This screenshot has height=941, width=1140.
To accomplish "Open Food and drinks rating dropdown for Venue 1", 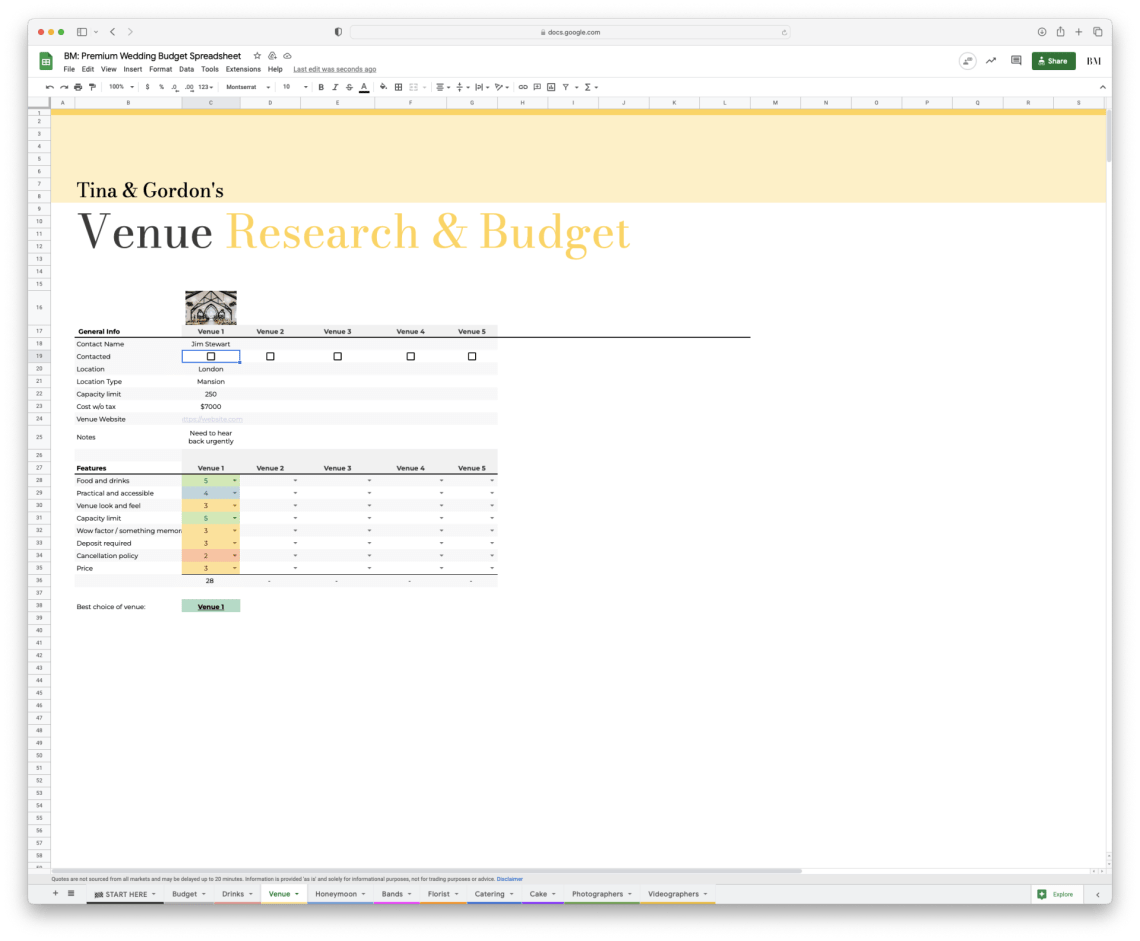I will pyautogui.click(x=235, y=481).
